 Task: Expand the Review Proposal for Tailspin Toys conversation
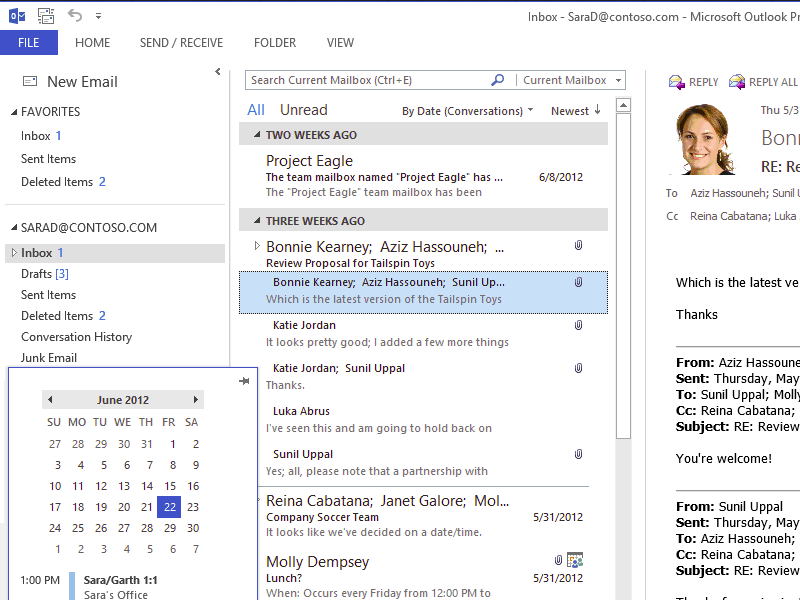pyautogui.click(x=257, y=246)
